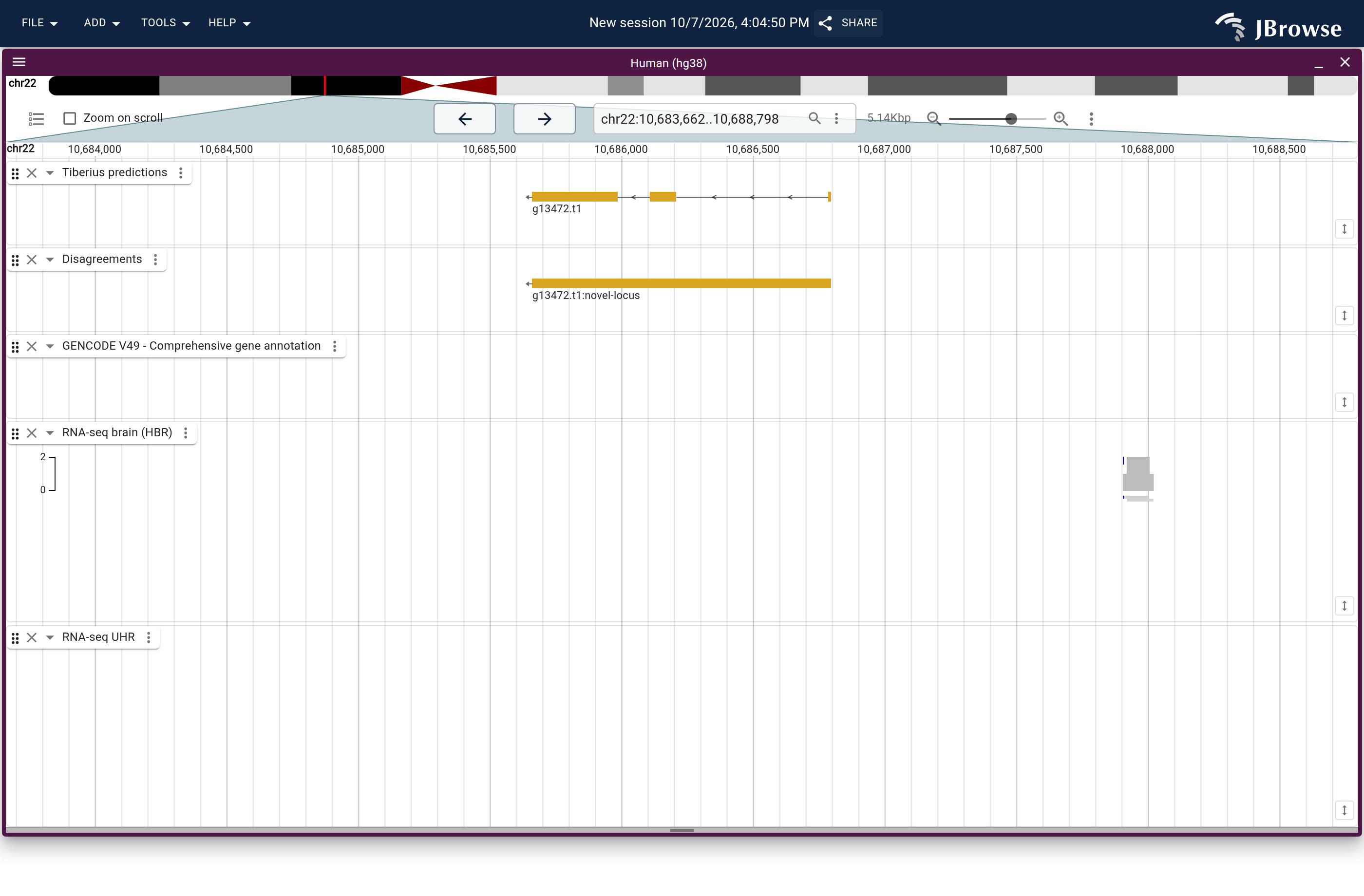This screenshot has height=896, width=1364.
Task: Click resize handle of Tiberius predictions track
Action: [1344, 229]
